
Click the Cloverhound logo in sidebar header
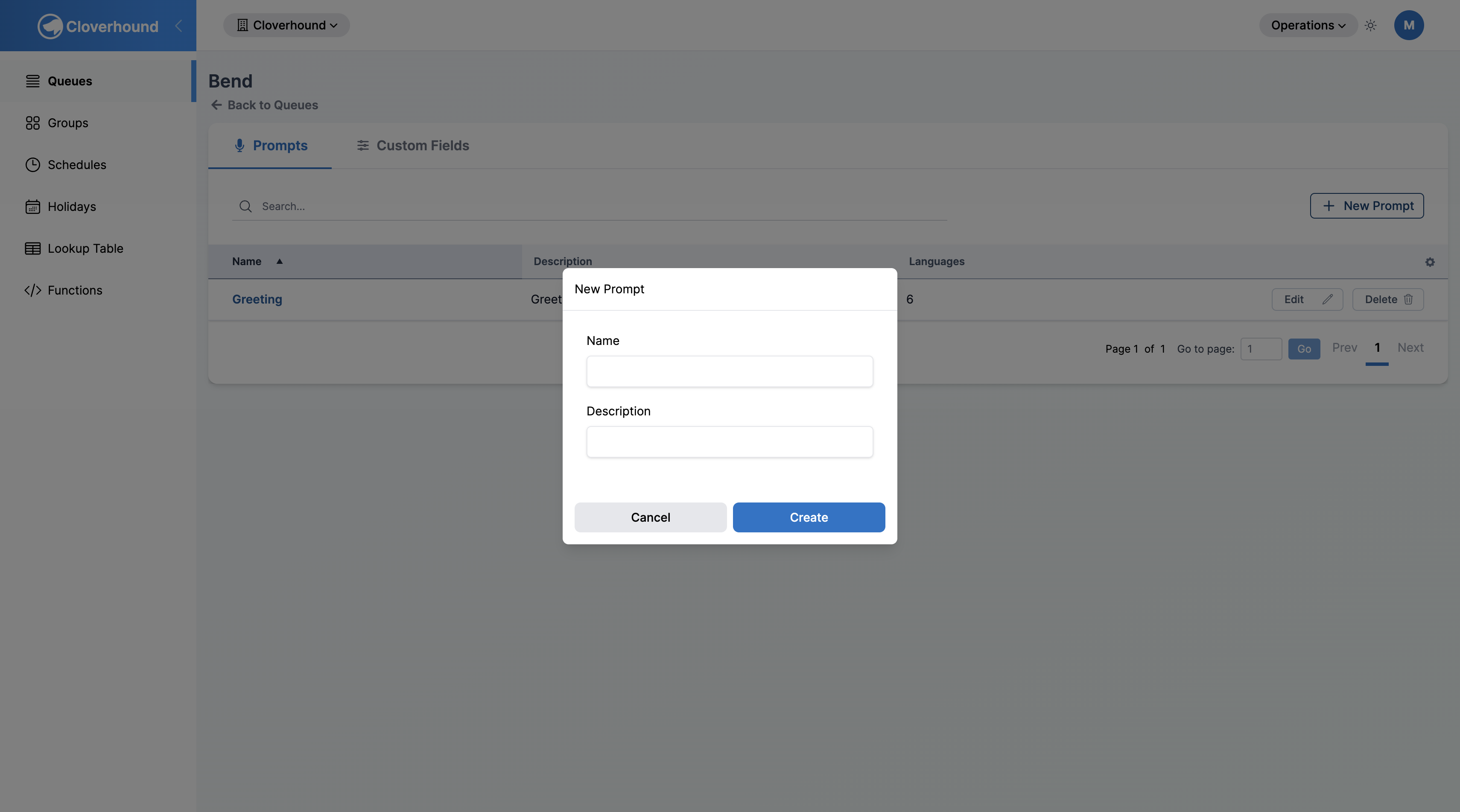(98, 26)
